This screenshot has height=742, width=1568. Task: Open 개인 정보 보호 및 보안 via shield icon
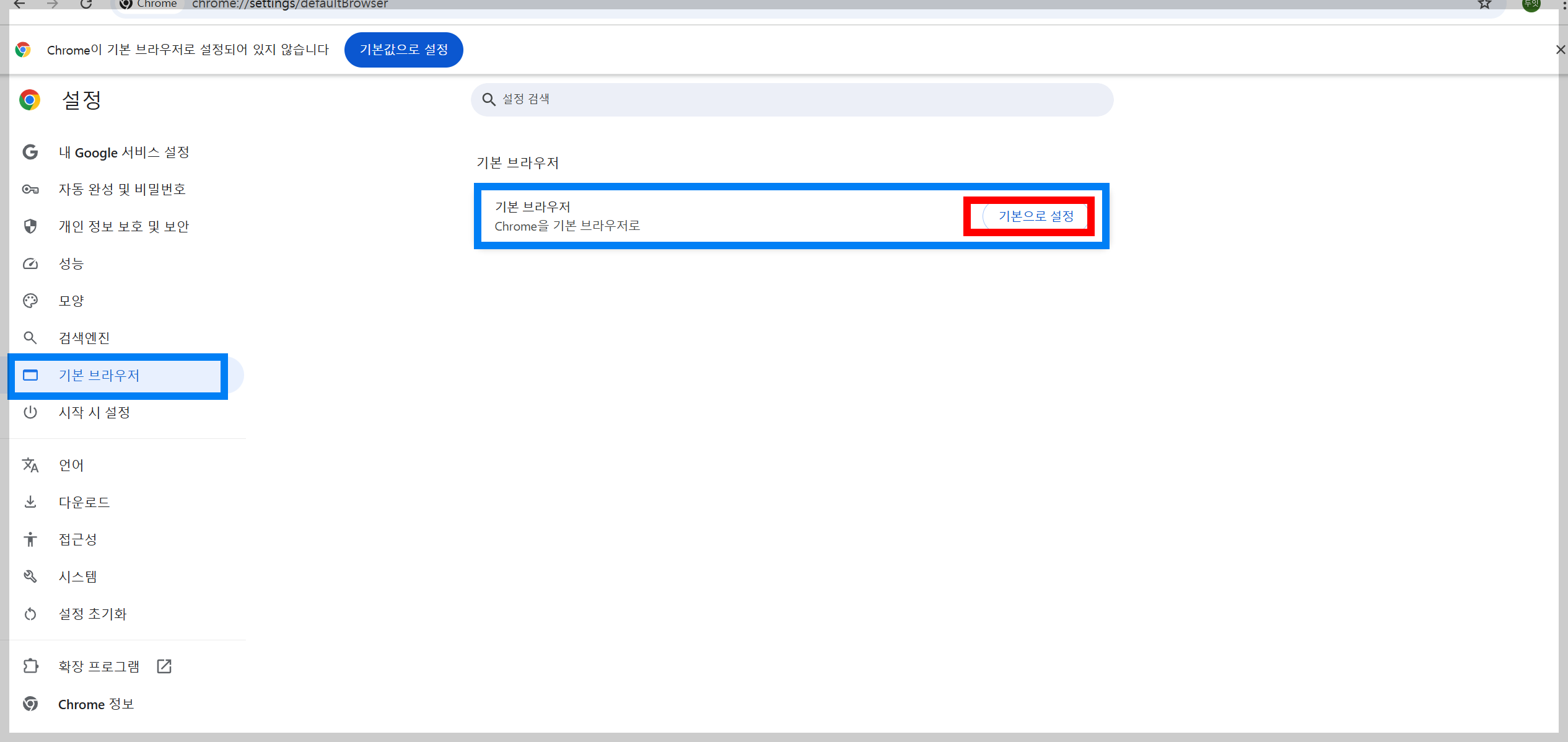click(30, 226)
